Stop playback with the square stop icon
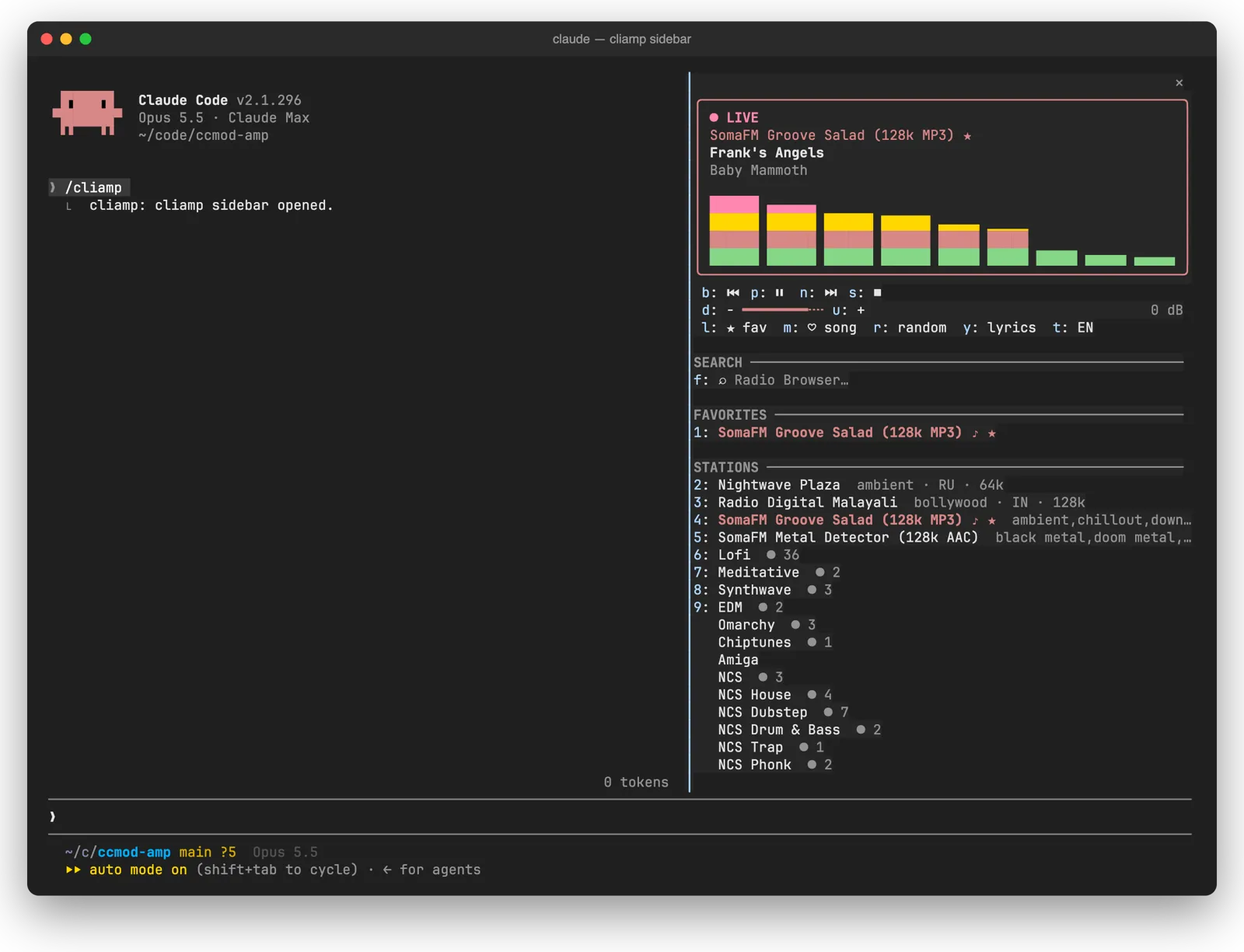 [878, 293]
